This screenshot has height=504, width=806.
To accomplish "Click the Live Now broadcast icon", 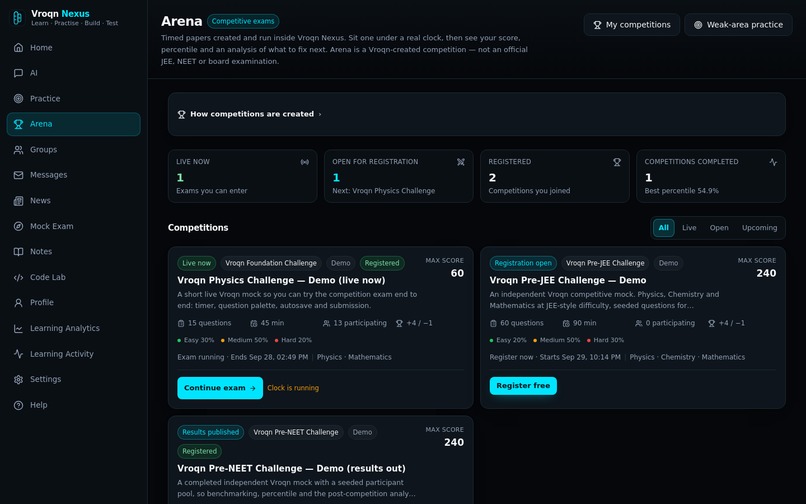I will tap(305, 162).
